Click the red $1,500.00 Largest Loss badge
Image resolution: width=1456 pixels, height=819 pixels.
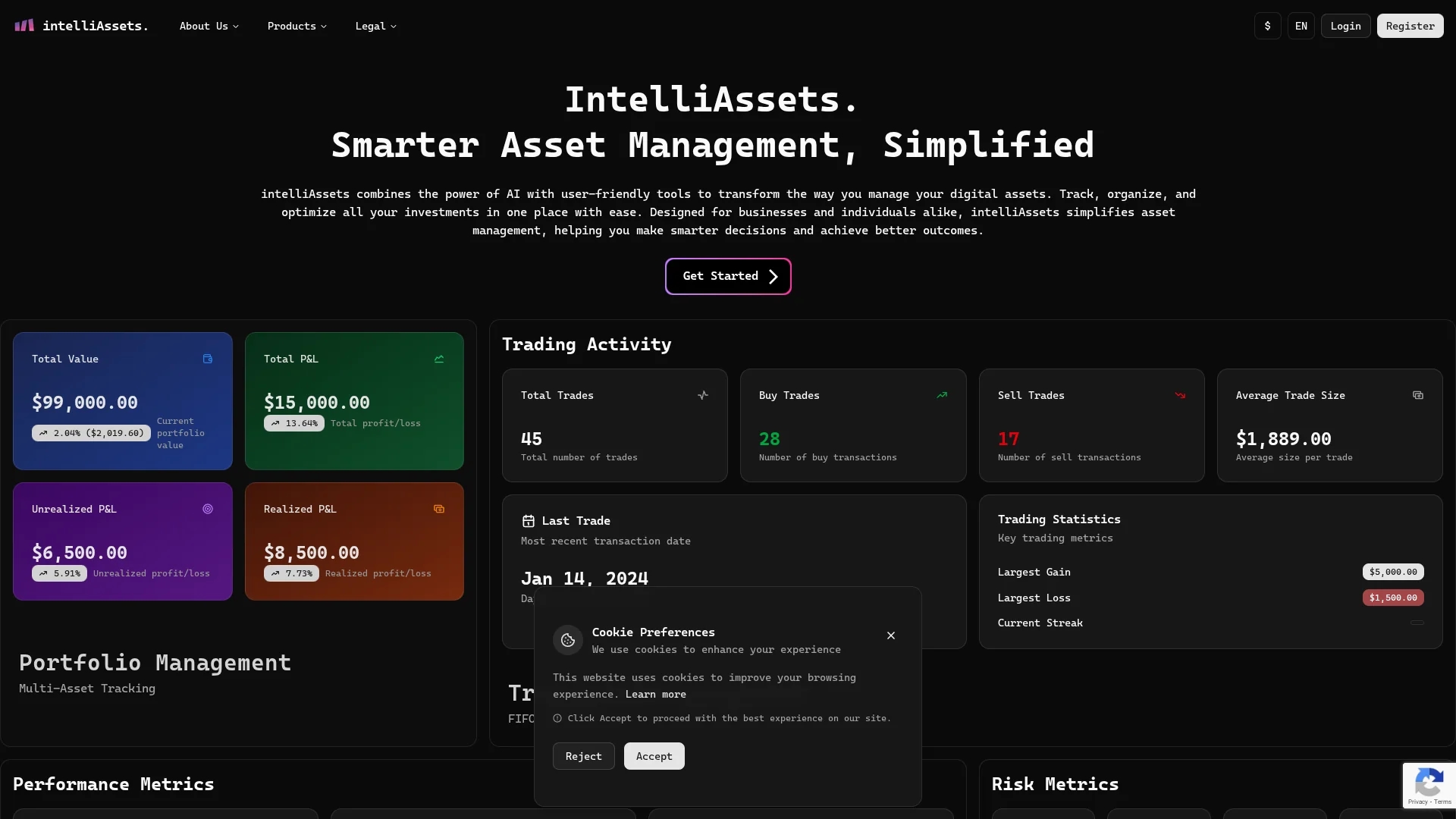click(x=1393, y=598)
